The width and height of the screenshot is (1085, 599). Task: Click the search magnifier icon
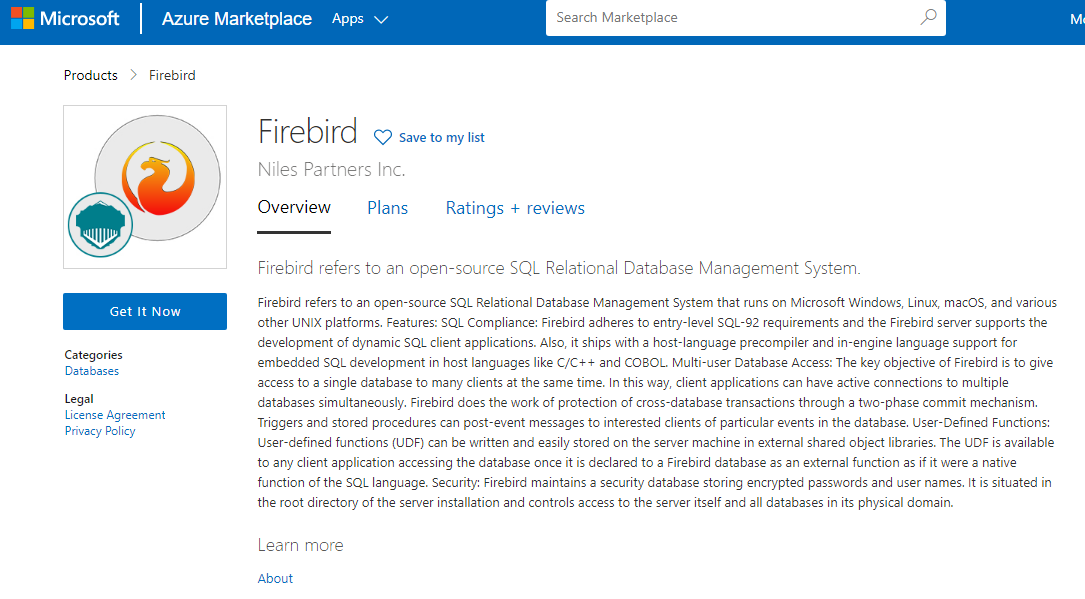pos(928,17)
